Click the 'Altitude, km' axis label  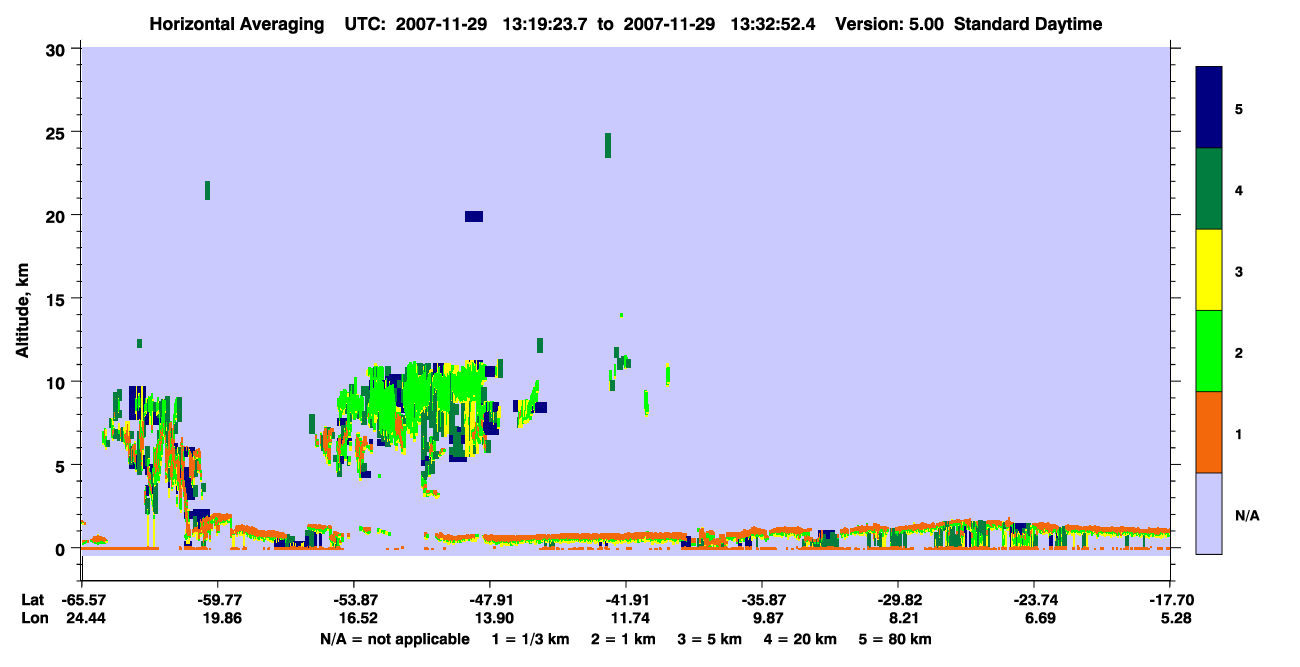coord(22,310)
